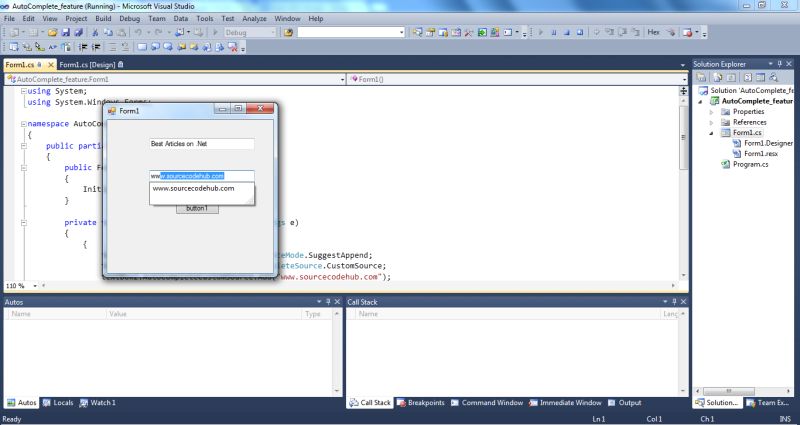Switch to the Immediate Window tab
The width and height of the screenshot is (800, 425).
[x=565, y=403]
